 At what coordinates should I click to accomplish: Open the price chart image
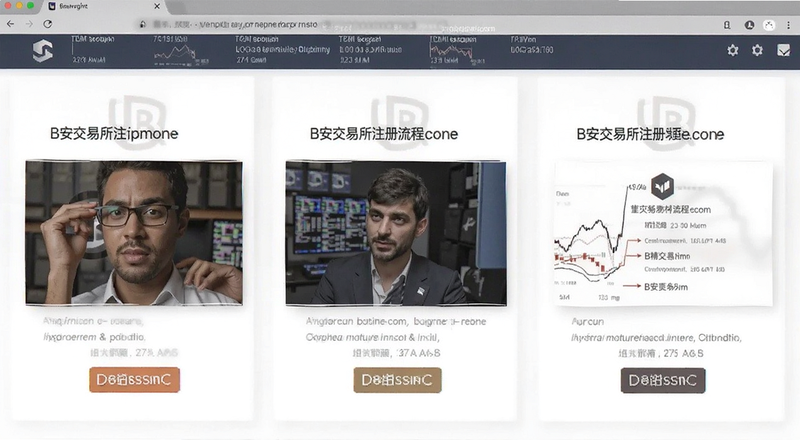663,234
